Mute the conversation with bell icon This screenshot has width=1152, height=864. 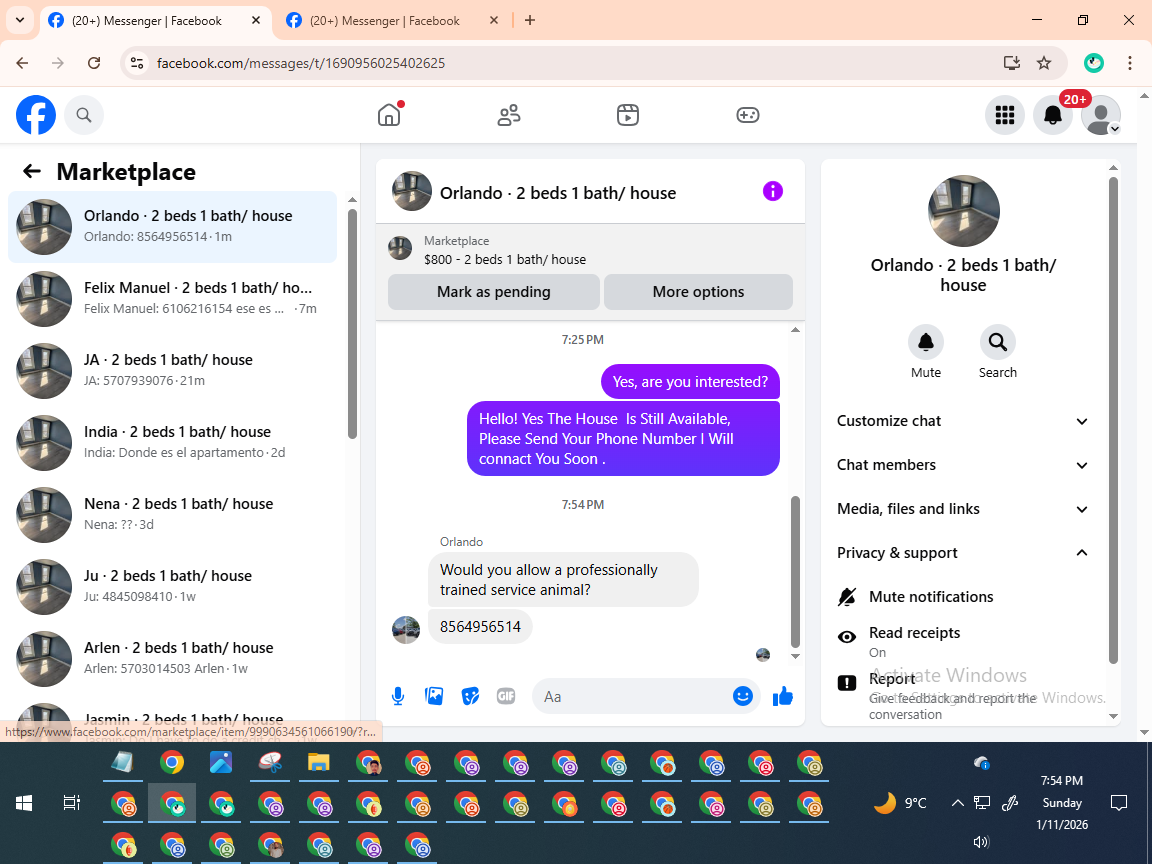(x=926, y=342)
